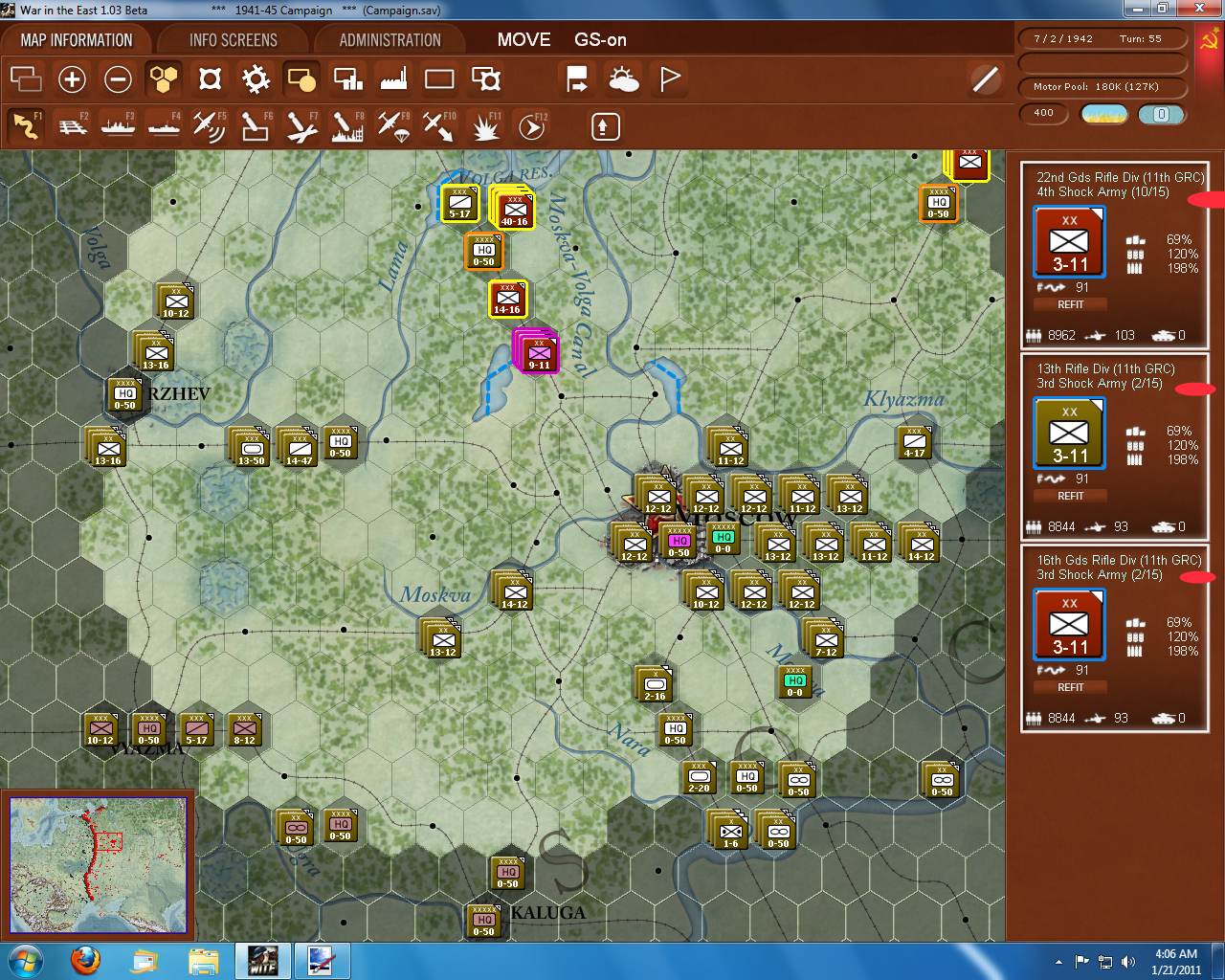Screen dimensions: 1225x980
Task: Click the minimap in the corner
Action: (x=98, y=865)
